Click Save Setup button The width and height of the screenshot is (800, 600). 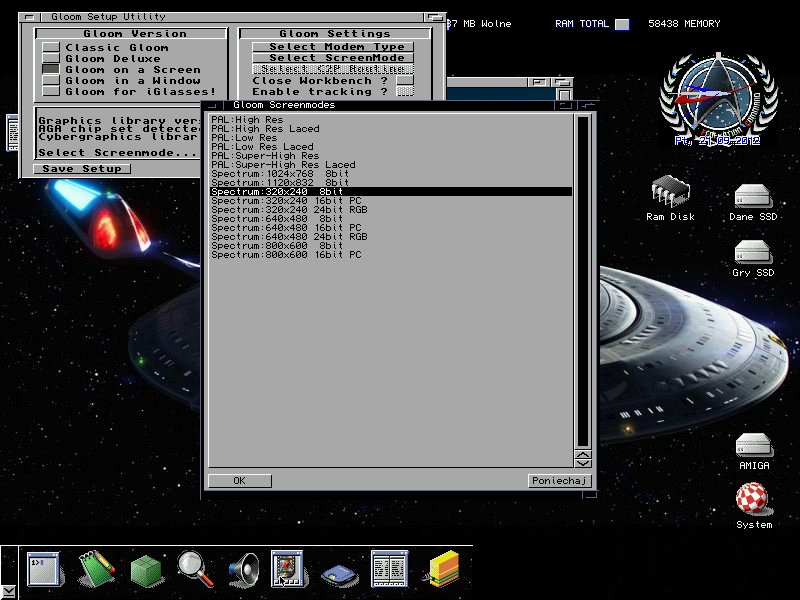(x=82, y=169)
